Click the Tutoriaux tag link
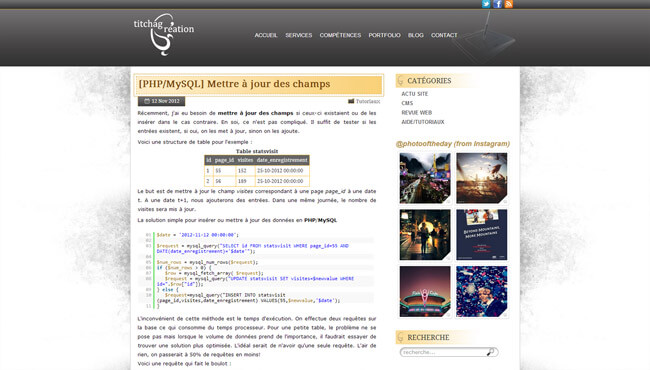 (x=368, y=101)
